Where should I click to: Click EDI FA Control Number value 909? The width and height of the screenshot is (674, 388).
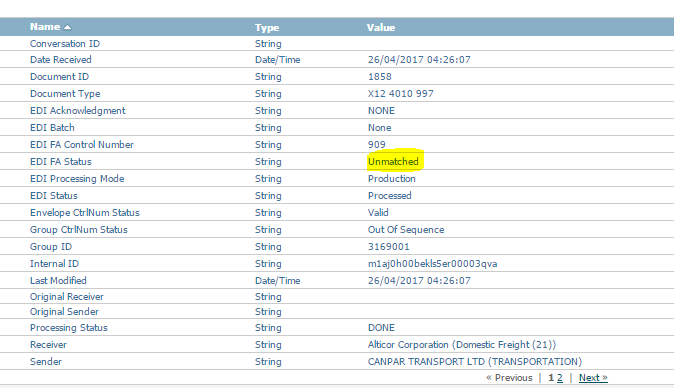(x=377, y=144)
